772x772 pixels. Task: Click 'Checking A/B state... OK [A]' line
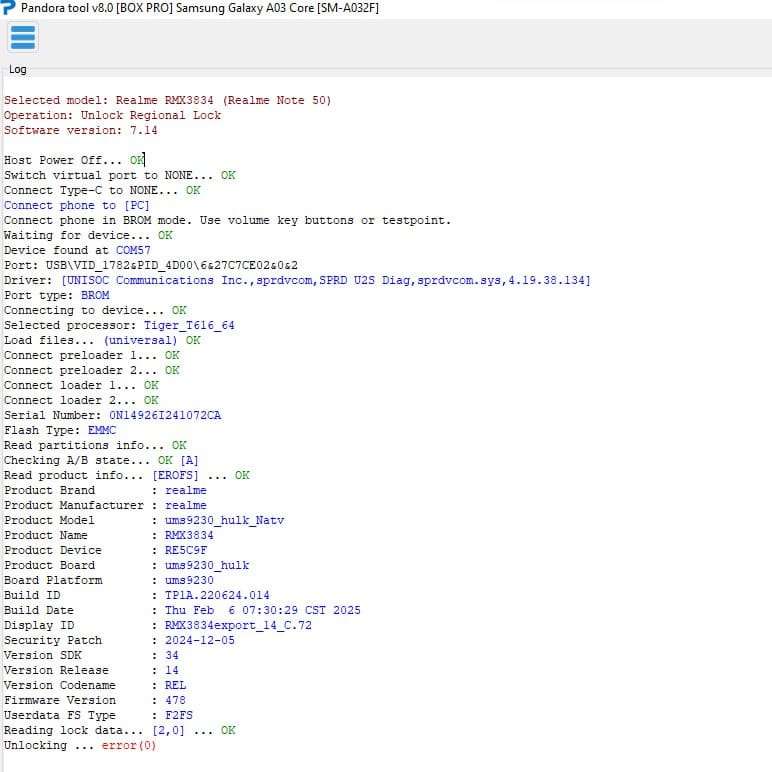101,461
